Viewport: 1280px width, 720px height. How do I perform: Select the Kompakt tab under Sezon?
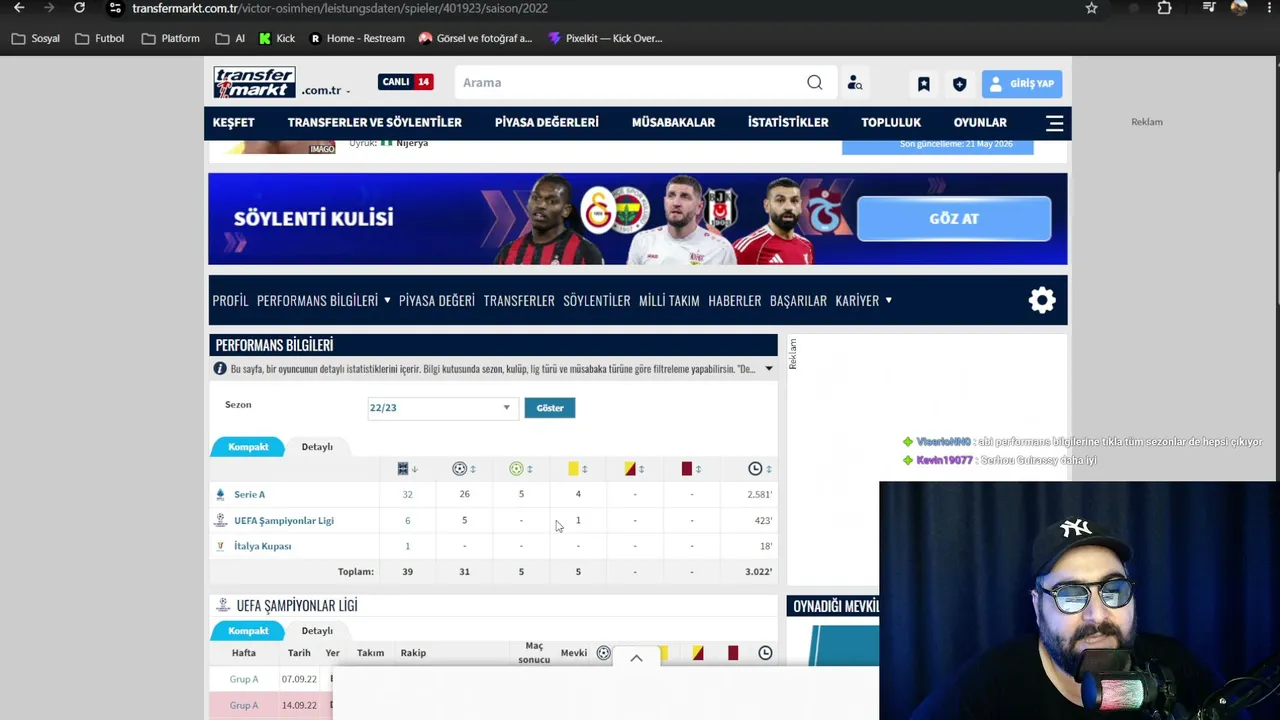click(248, 447)
